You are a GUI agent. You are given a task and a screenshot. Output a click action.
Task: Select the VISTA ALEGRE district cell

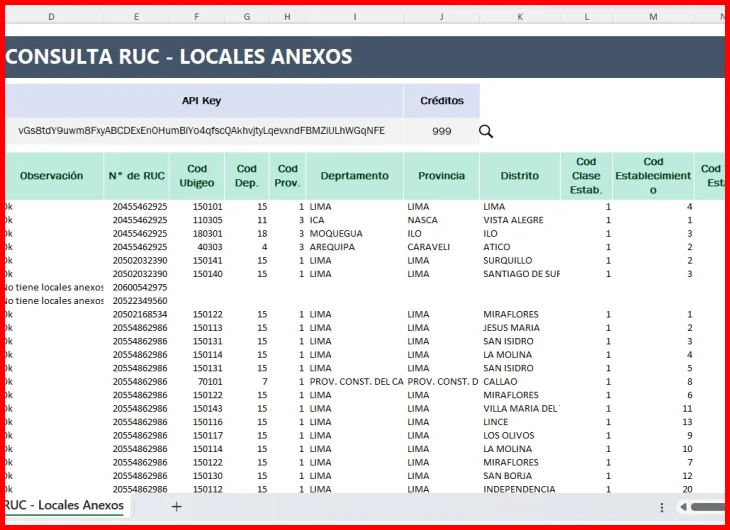click(520, 220)
